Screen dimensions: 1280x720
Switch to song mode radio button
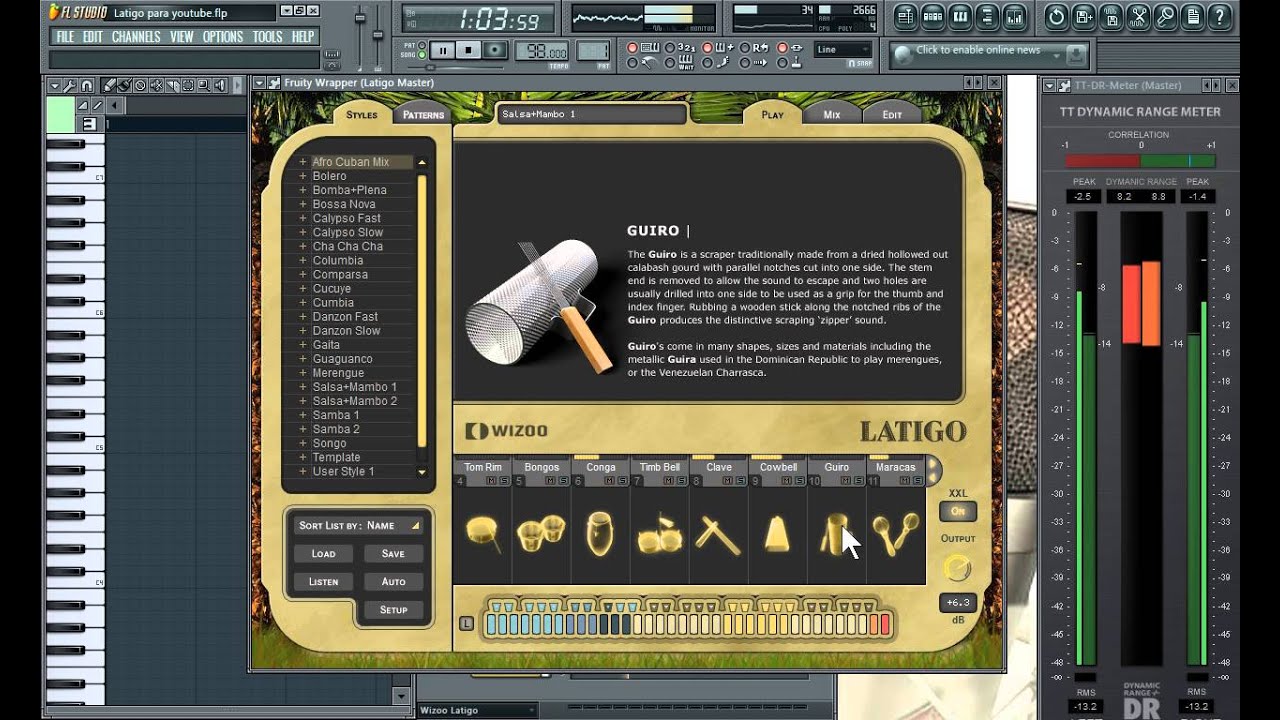pos(423,56)
